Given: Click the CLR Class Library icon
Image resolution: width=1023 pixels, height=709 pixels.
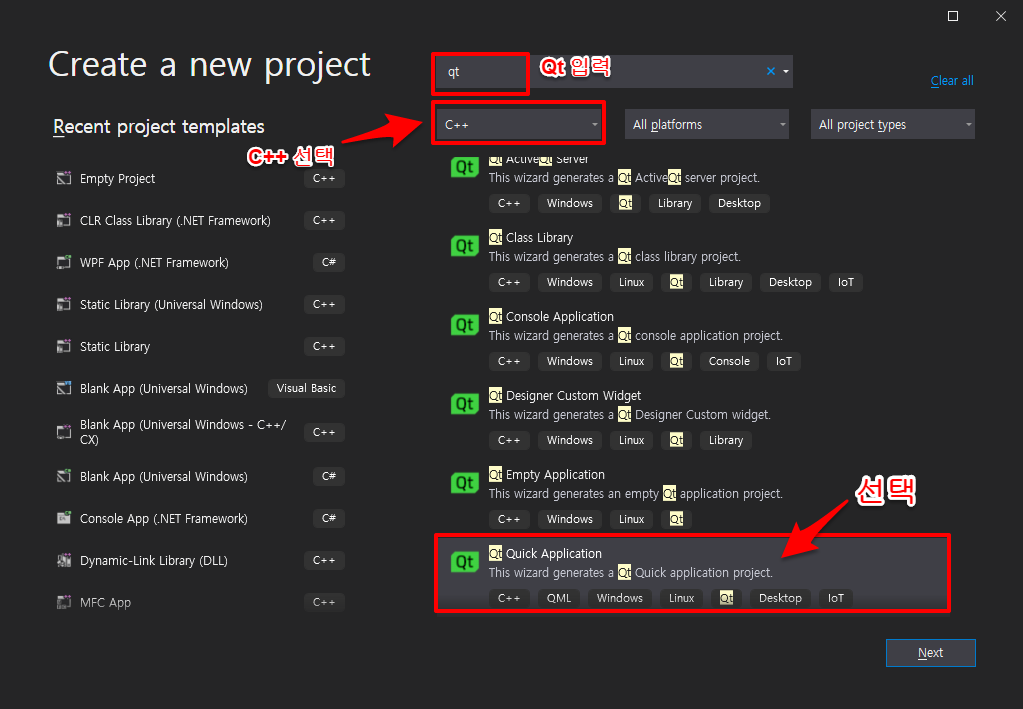Looking at the screenshot, I should click(x=64, y=220).
